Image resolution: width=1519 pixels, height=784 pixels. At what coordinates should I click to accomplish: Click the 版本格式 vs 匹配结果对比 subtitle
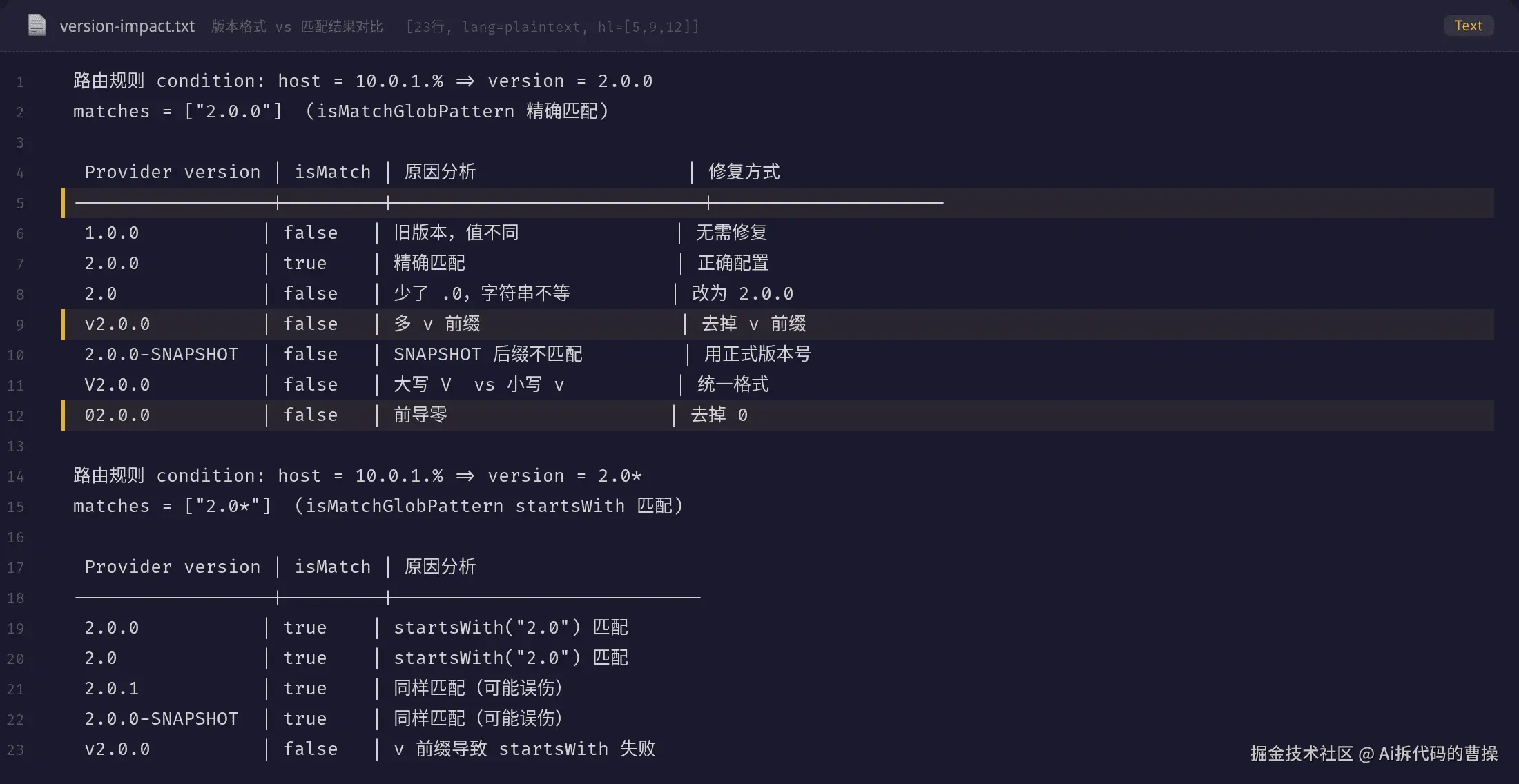(297, 26)
